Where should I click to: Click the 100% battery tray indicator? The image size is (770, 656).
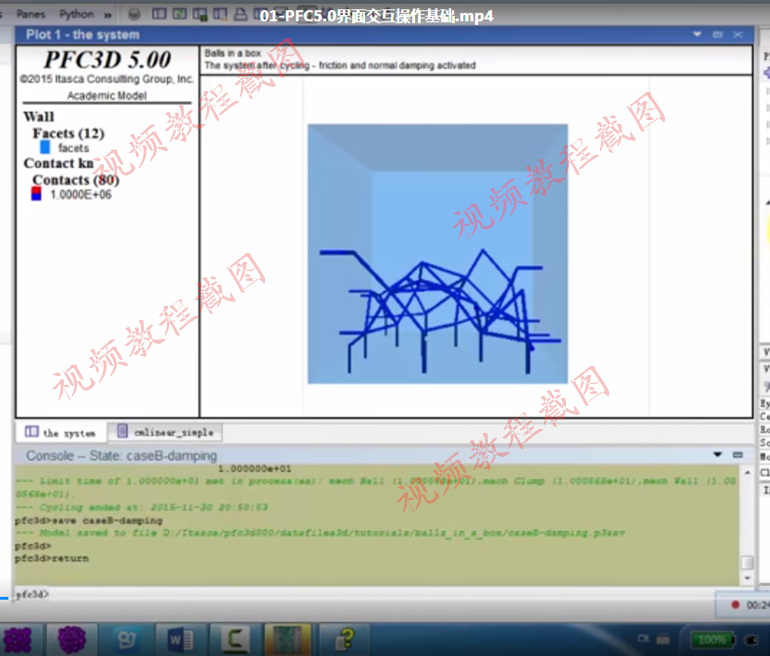click(713, 639)
